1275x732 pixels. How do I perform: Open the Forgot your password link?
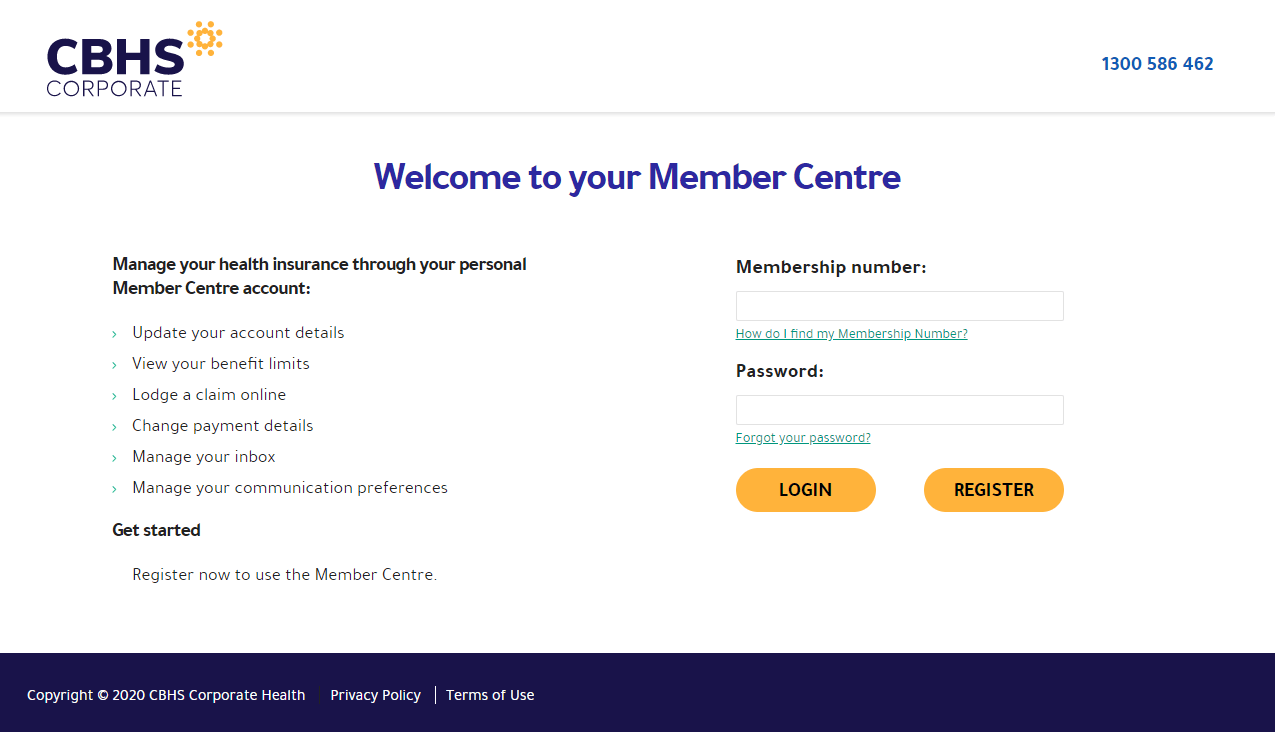coord(803,438)
